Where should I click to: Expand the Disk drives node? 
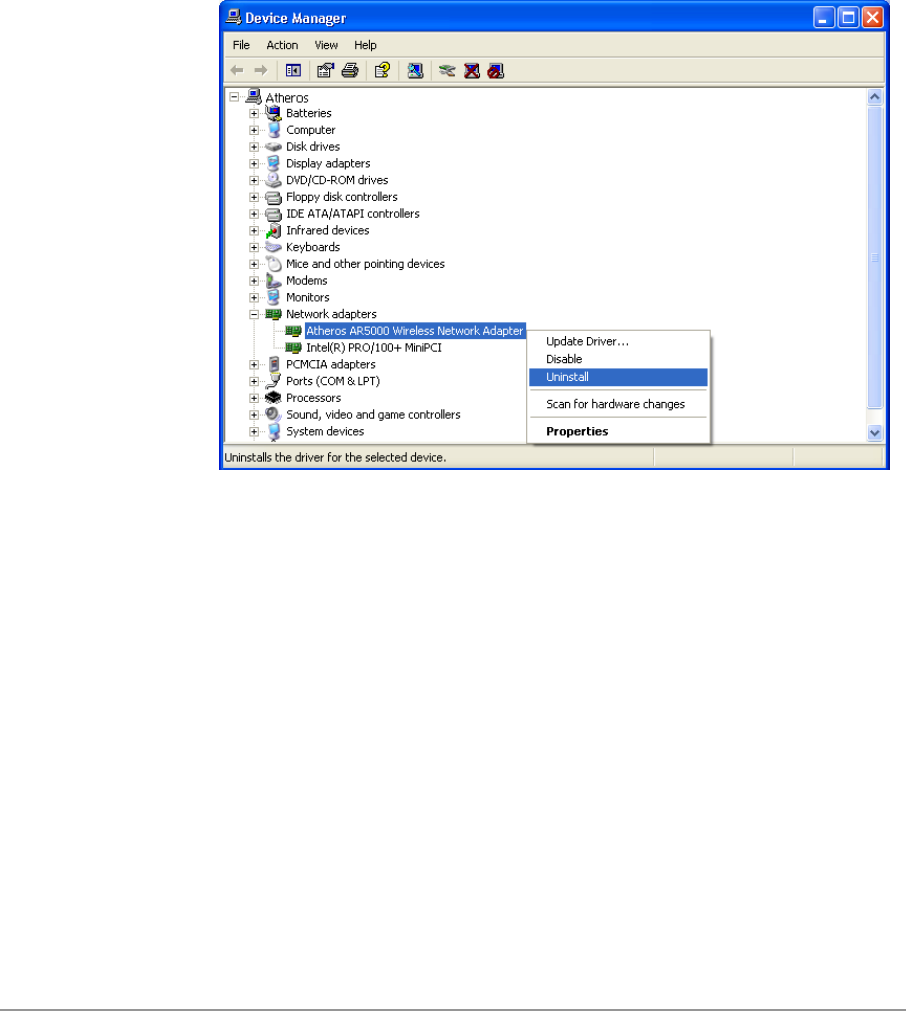[x=254, y=147]
